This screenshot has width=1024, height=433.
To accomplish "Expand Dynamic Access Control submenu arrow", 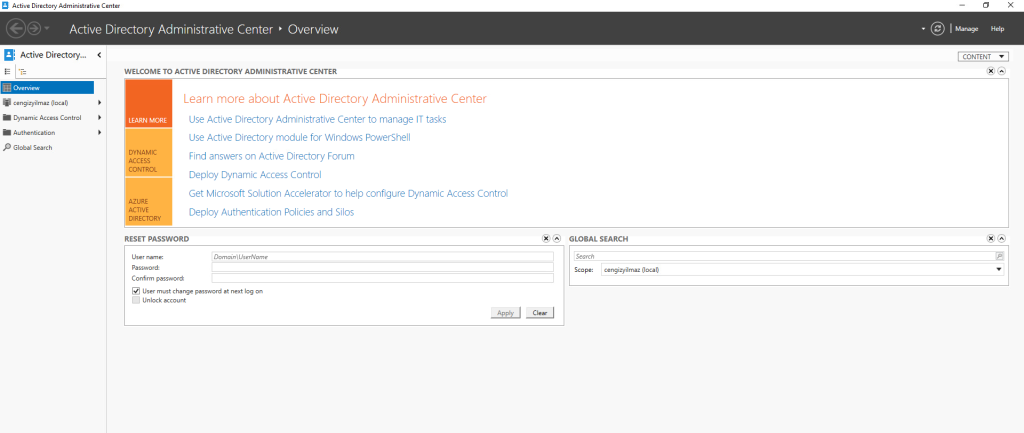I will point(100,118).
